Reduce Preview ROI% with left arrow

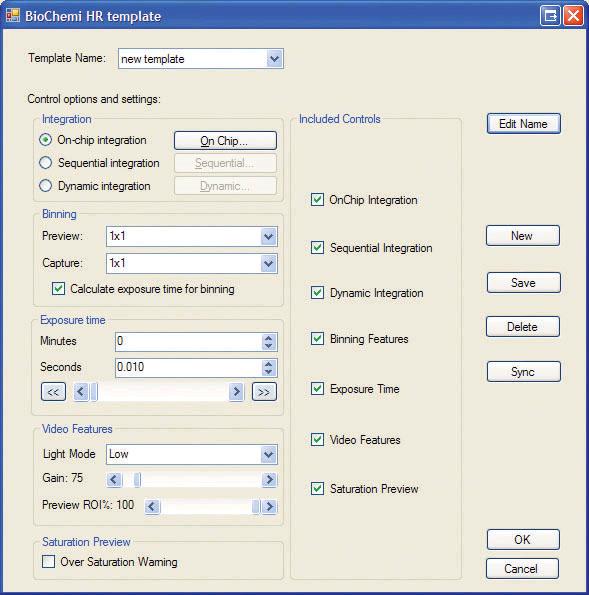click(152, 506)
